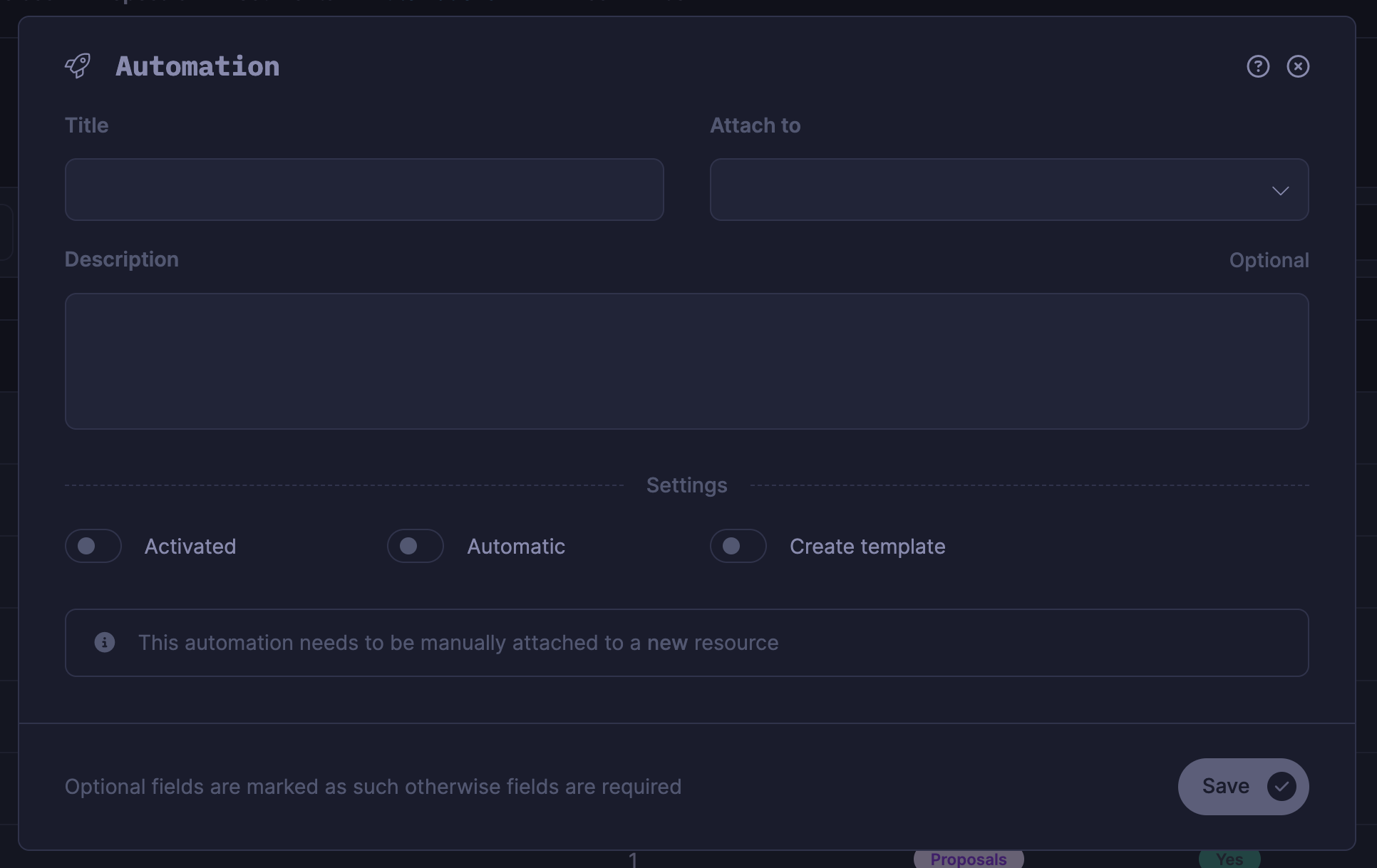Image resolution: width=1377 pixels, height=868 pixels.
Task: Click the circle handle of the Automatic switch
Action: coord(407,546)
